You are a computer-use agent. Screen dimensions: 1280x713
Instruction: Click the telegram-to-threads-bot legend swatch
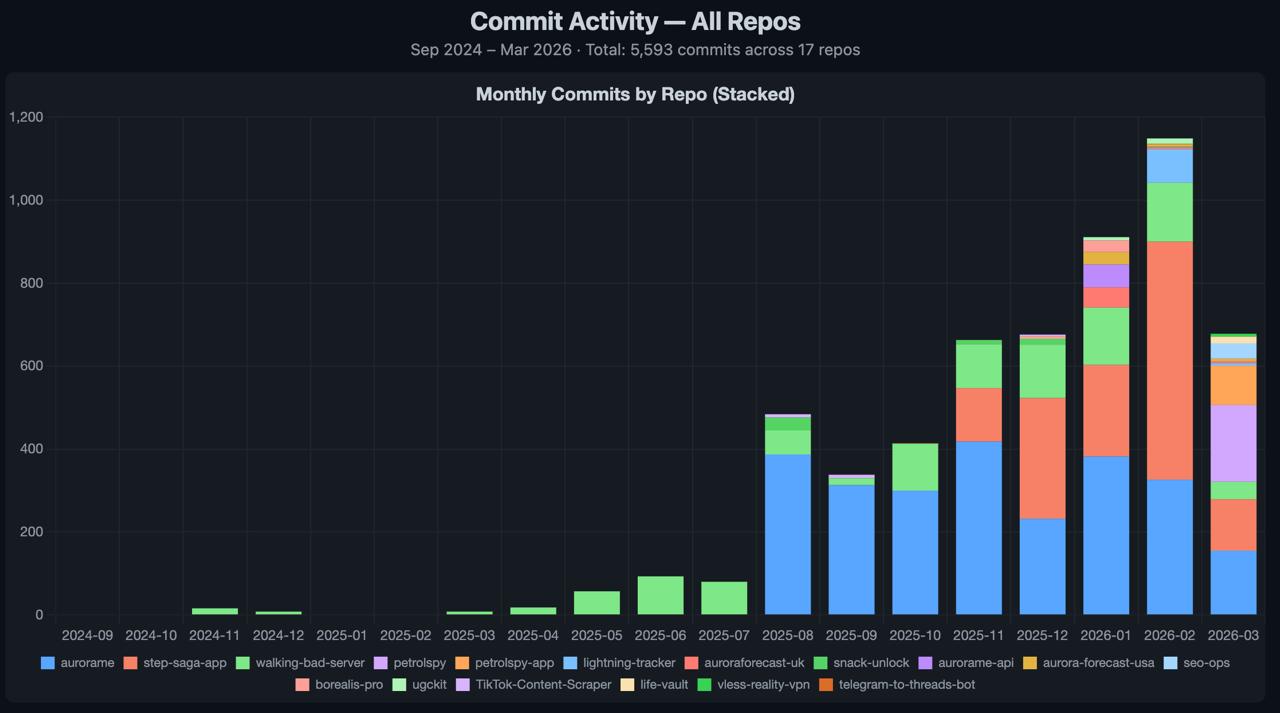click(x=826, y=685)
